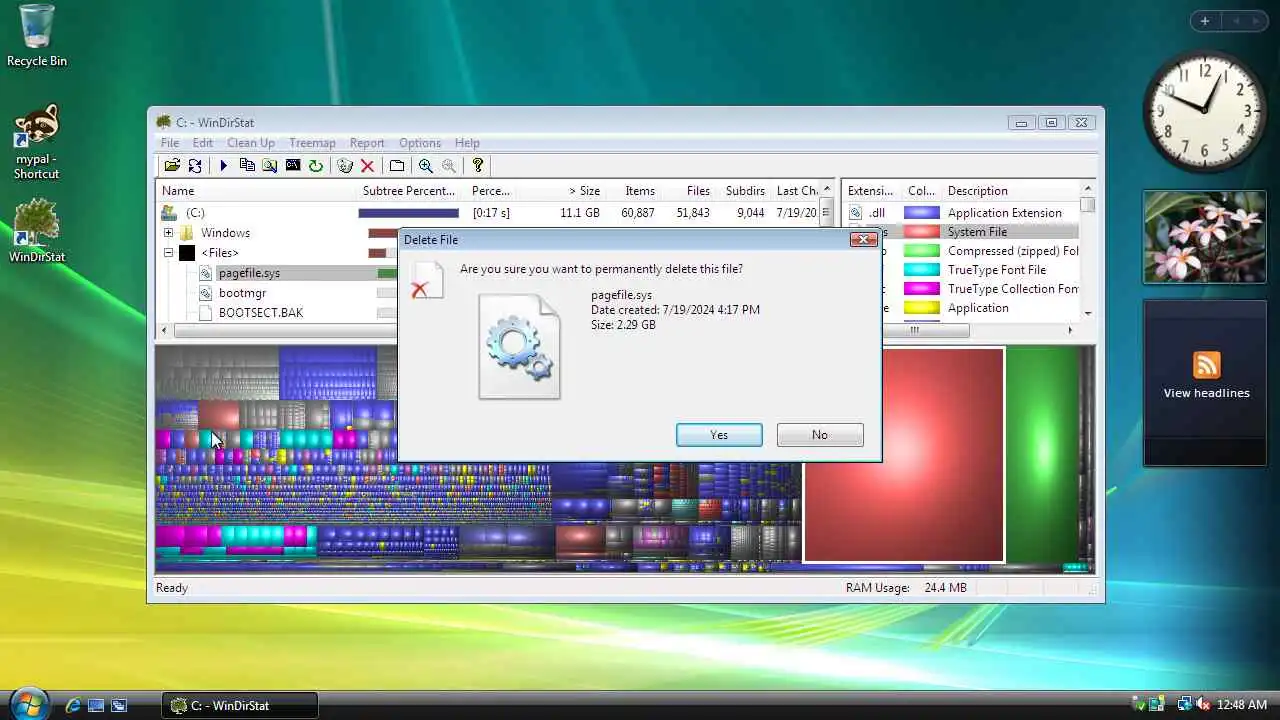The image size is (1280, 720).
Task: Click the Application Extension blue color swatch
Action: [922, 213]
